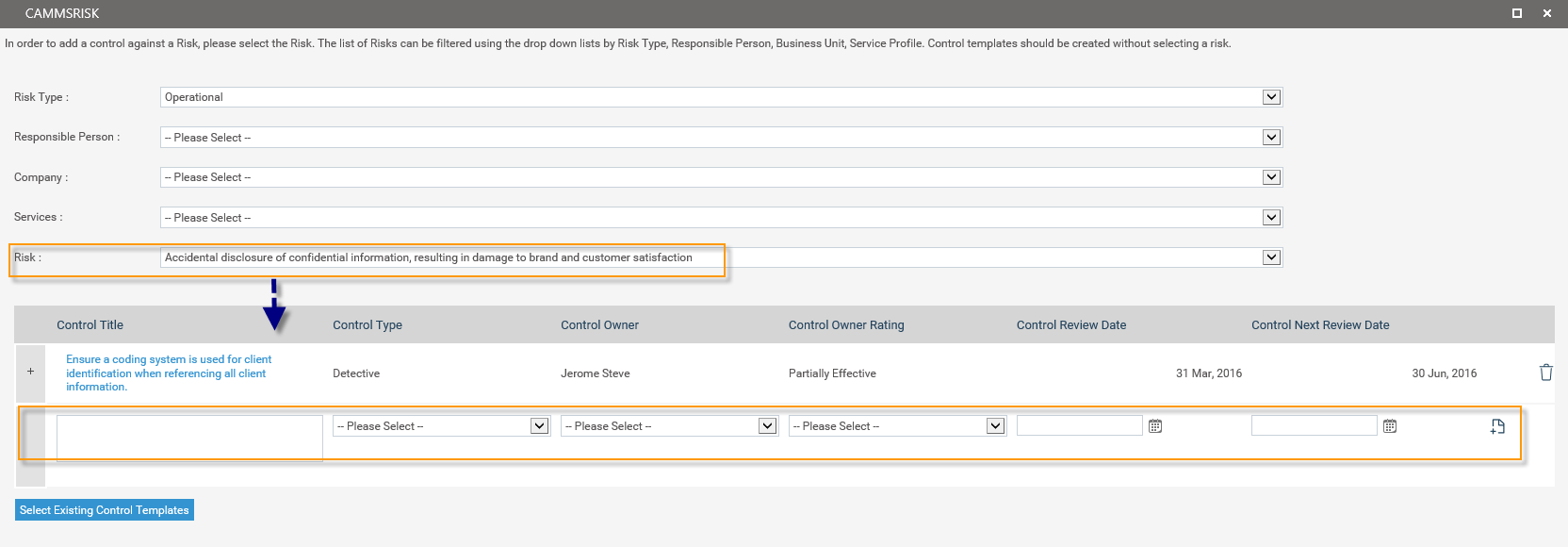Maximize the CAMMSRISK window
Screen dimensions: 1568x547
pyautogui.click(x=1517, y=13)
